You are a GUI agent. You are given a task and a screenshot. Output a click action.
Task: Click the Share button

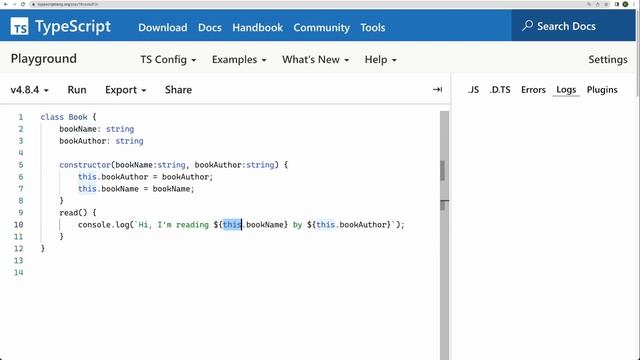pos(178,90)
